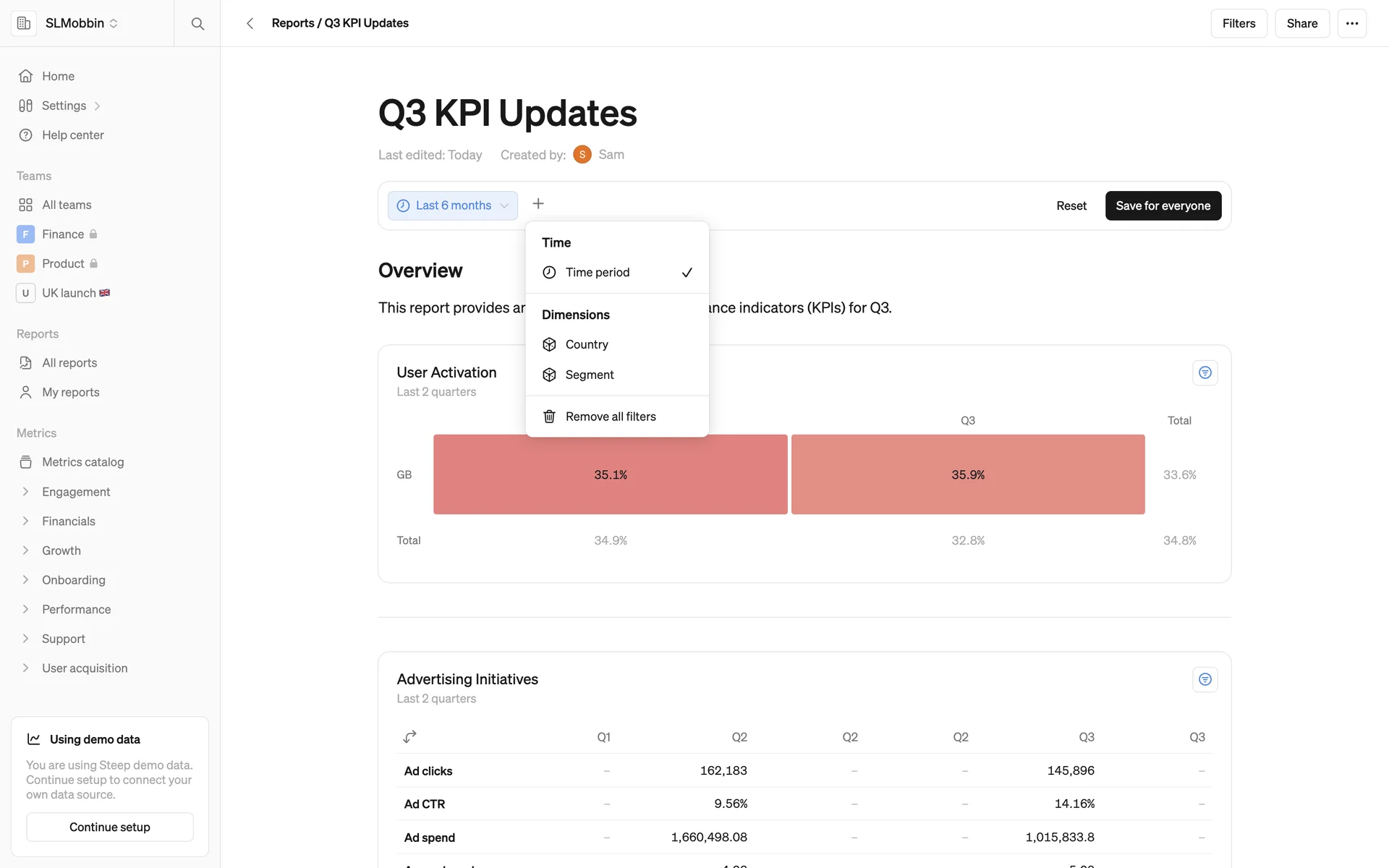Viewport: 1389px width, 868px height.
Task: Select the Country dimension filter
Action: tap(587, 345)
